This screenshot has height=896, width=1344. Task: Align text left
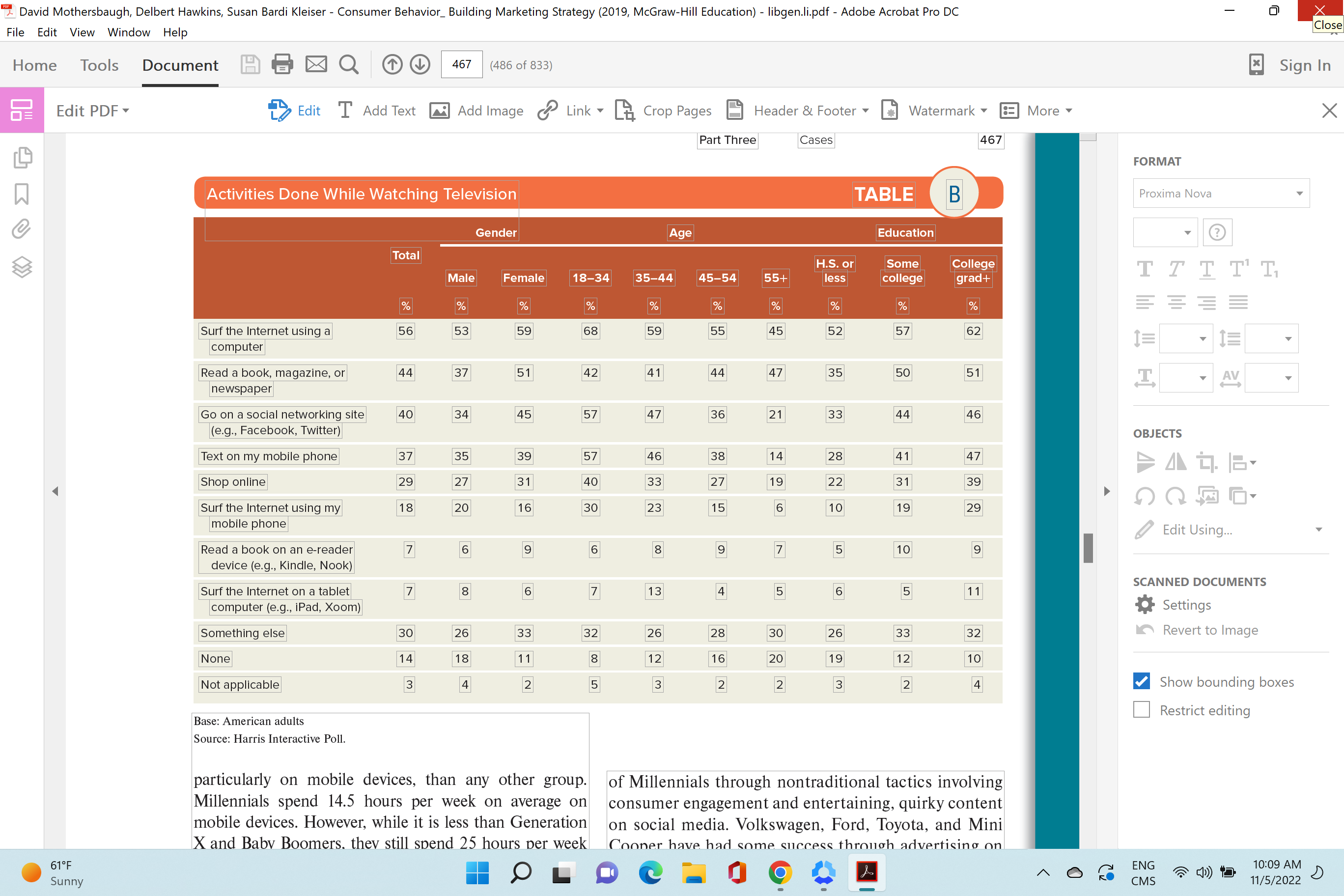pos(1145,302)
